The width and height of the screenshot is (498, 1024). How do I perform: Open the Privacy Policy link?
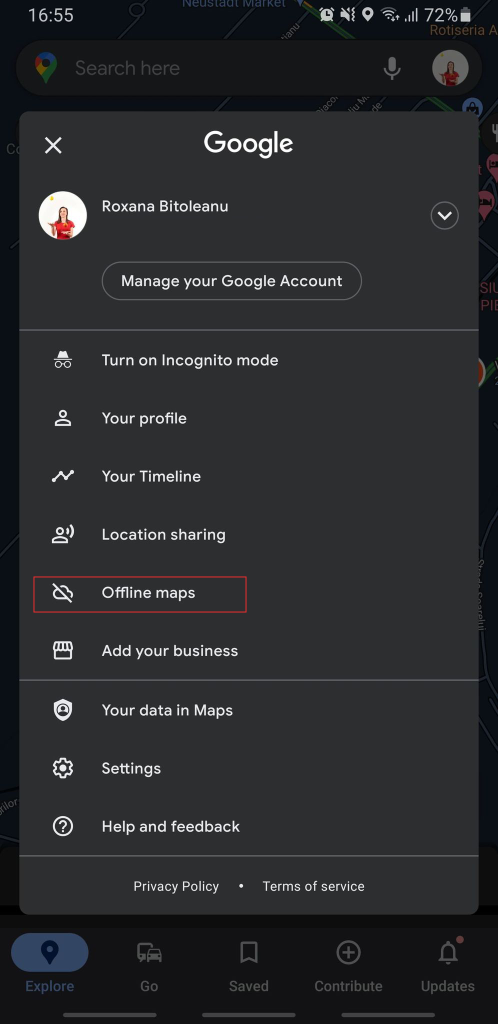tap(176, 886)
